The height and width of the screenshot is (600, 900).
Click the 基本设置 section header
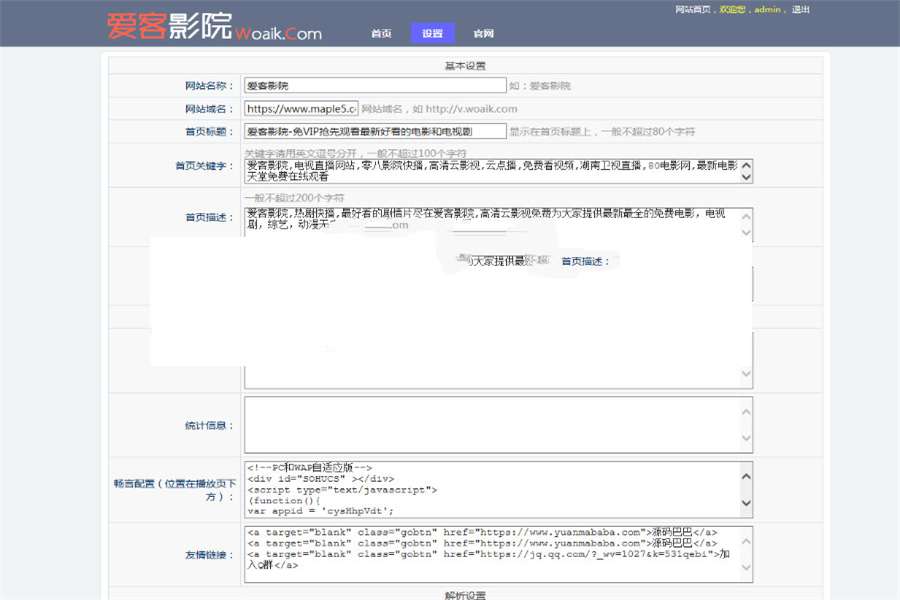coord(465,66)
